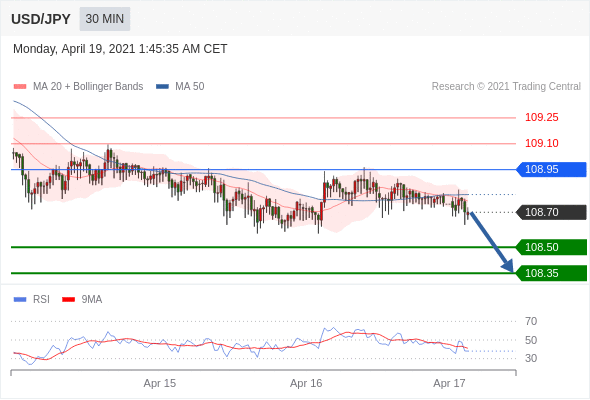This screenshot has width=590, height=400.
Task: Select the green 108.50 support price tag
Action: [x=551, y=247]
